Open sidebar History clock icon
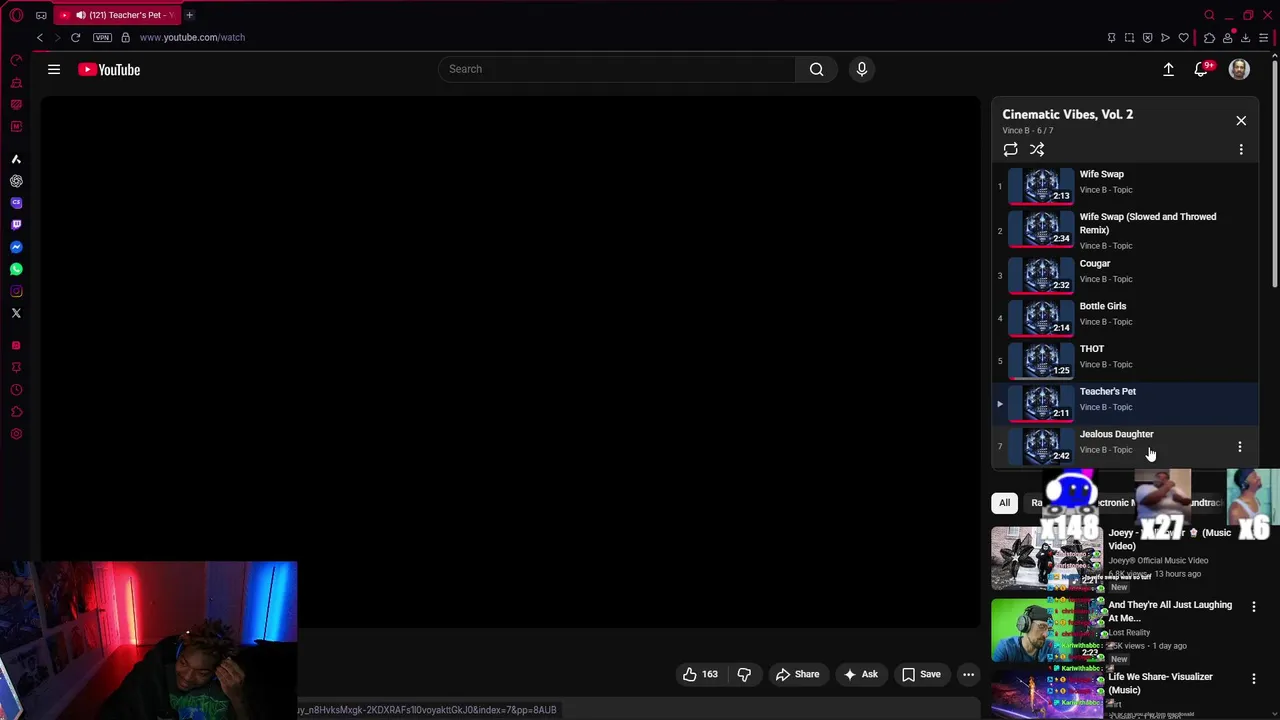This screenshot has height=720, width=1280. (x=16, y=390)
